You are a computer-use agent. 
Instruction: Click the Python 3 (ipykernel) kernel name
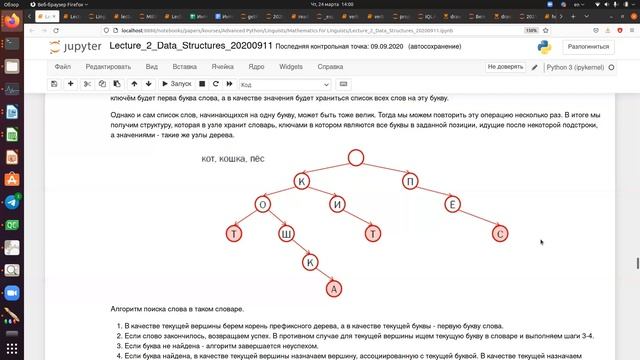click(x=575, y=67)
